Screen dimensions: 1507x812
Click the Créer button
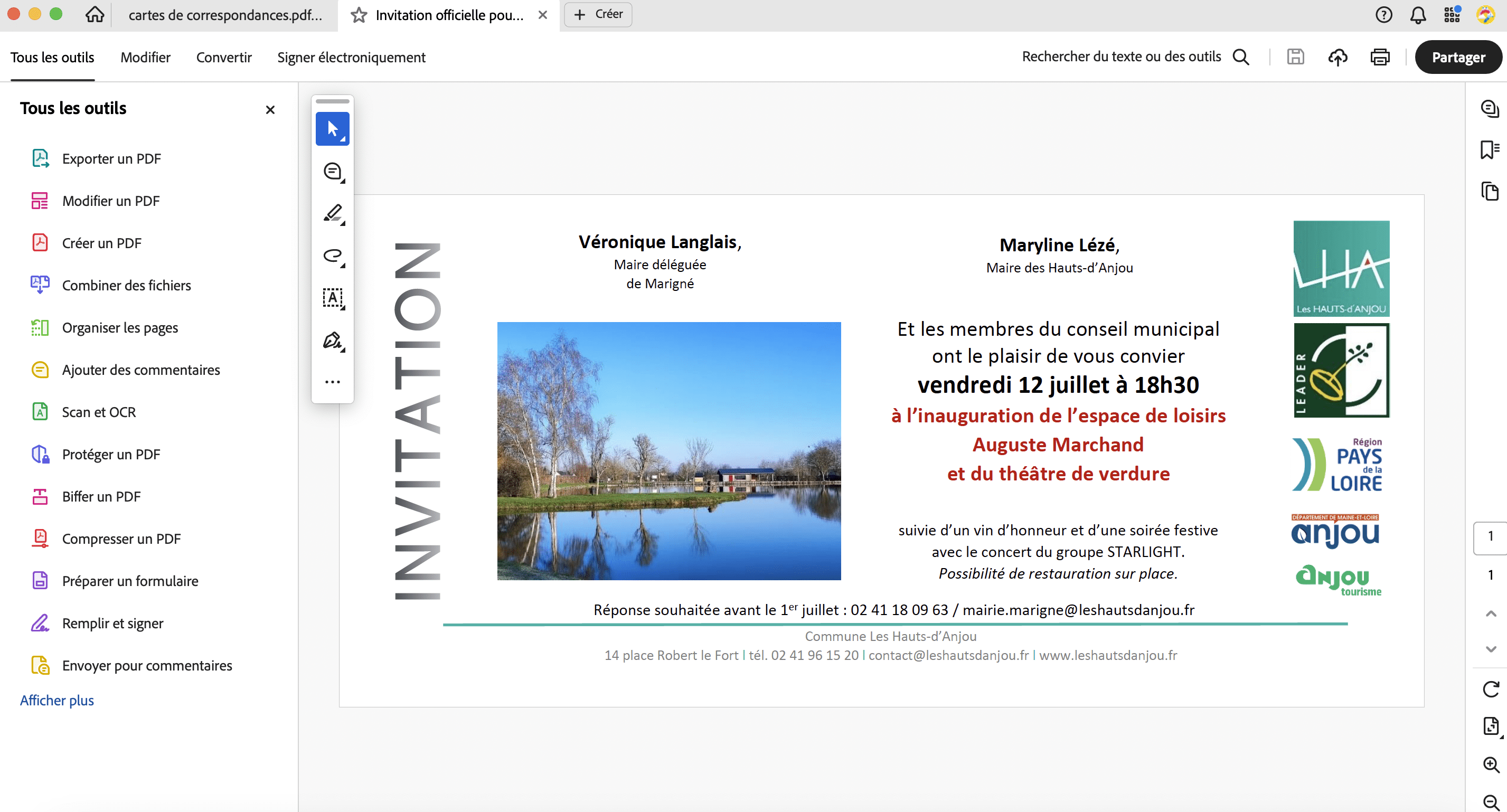pos(598,15)
